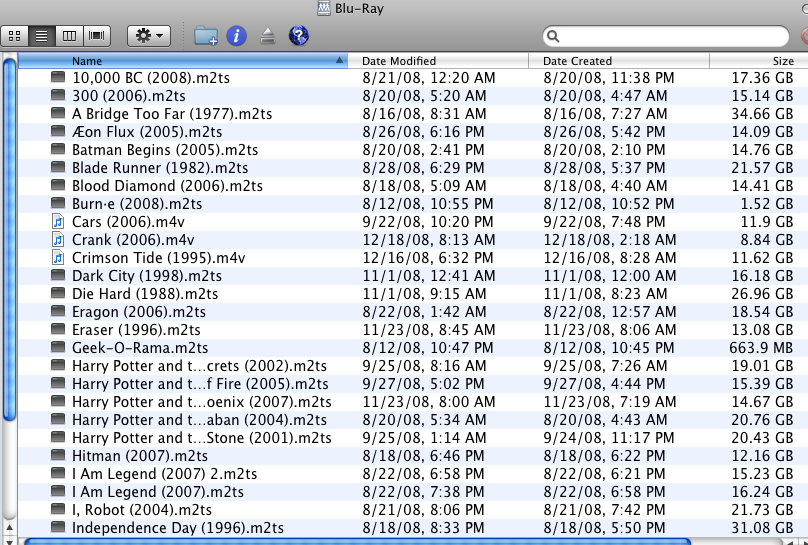Click the 1.52 GB size value
Screen dimensions: 808x545
[x=767, y=203]
